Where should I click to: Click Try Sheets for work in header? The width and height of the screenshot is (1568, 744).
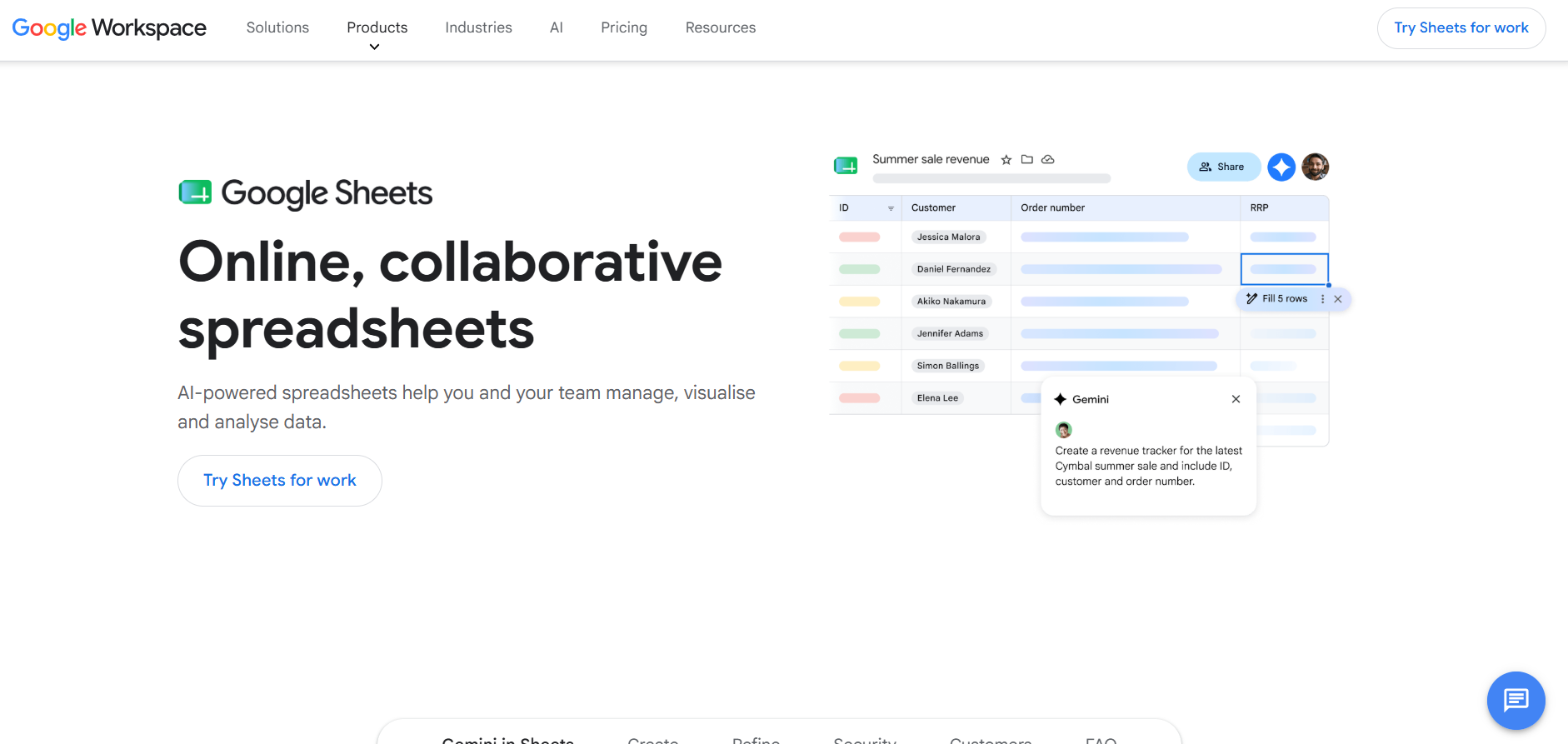click(x=1461, y=28)
